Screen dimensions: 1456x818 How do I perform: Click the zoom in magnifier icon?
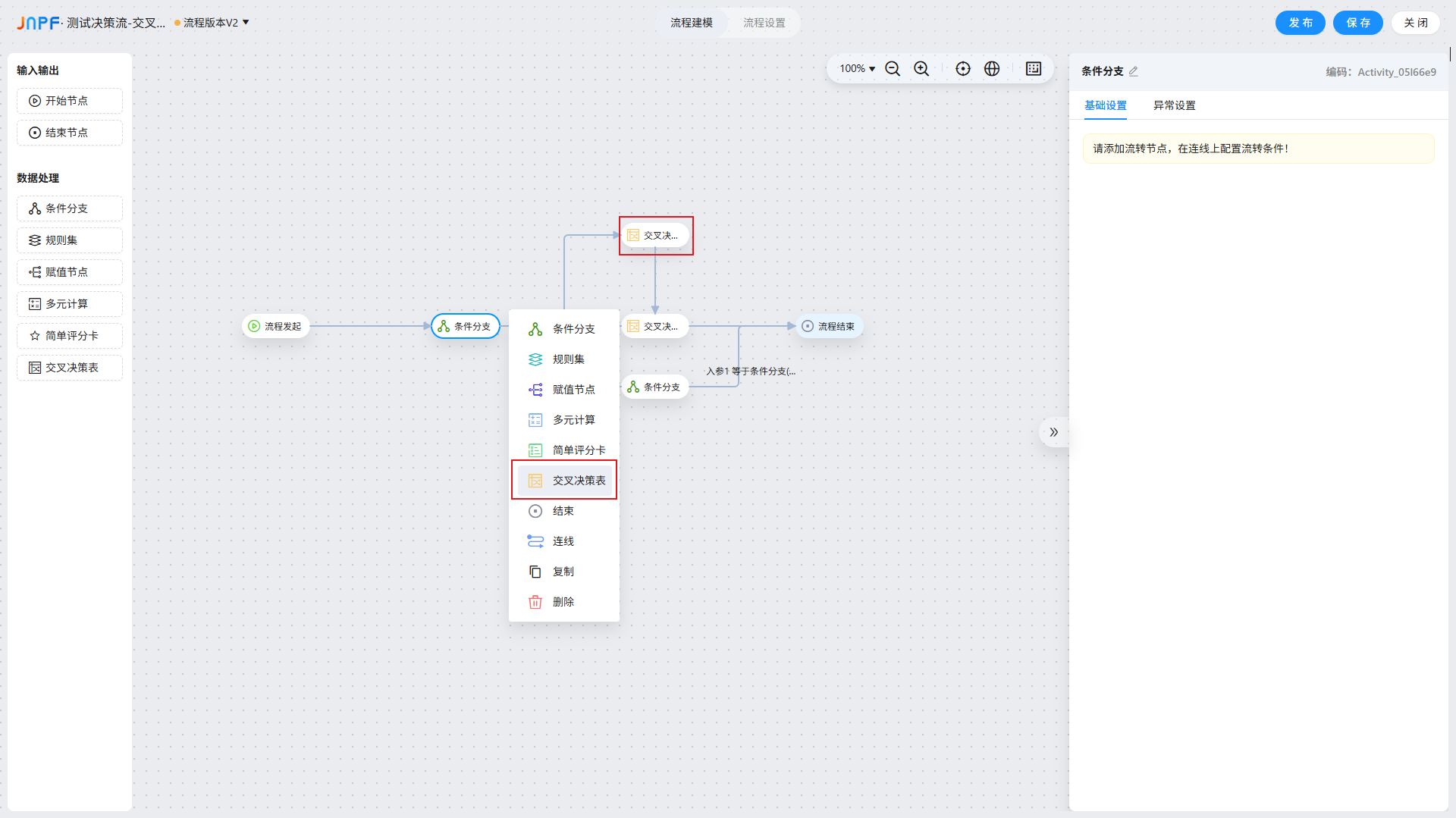[x=921, y=69]
